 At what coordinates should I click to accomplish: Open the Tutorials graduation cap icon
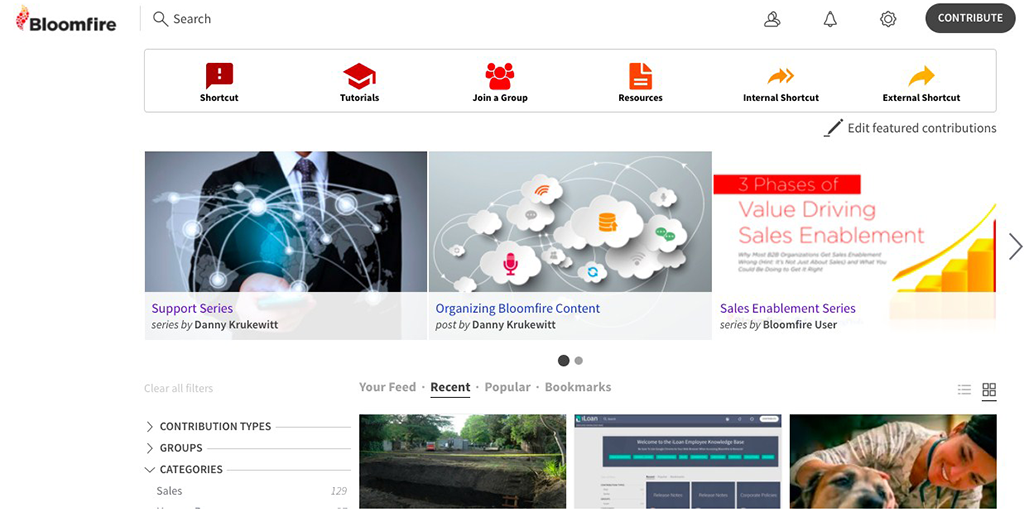pos(359,75)
